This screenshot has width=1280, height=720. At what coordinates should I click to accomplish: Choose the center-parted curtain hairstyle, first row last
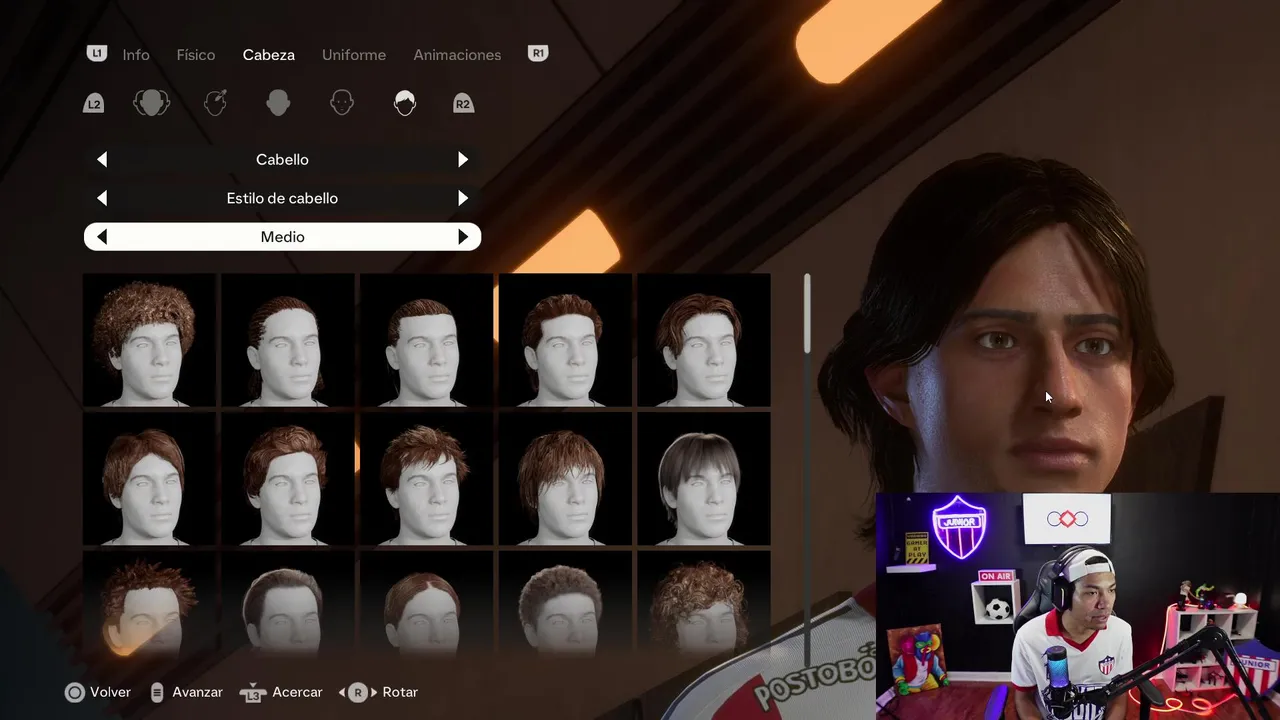[x=703, y=340]
